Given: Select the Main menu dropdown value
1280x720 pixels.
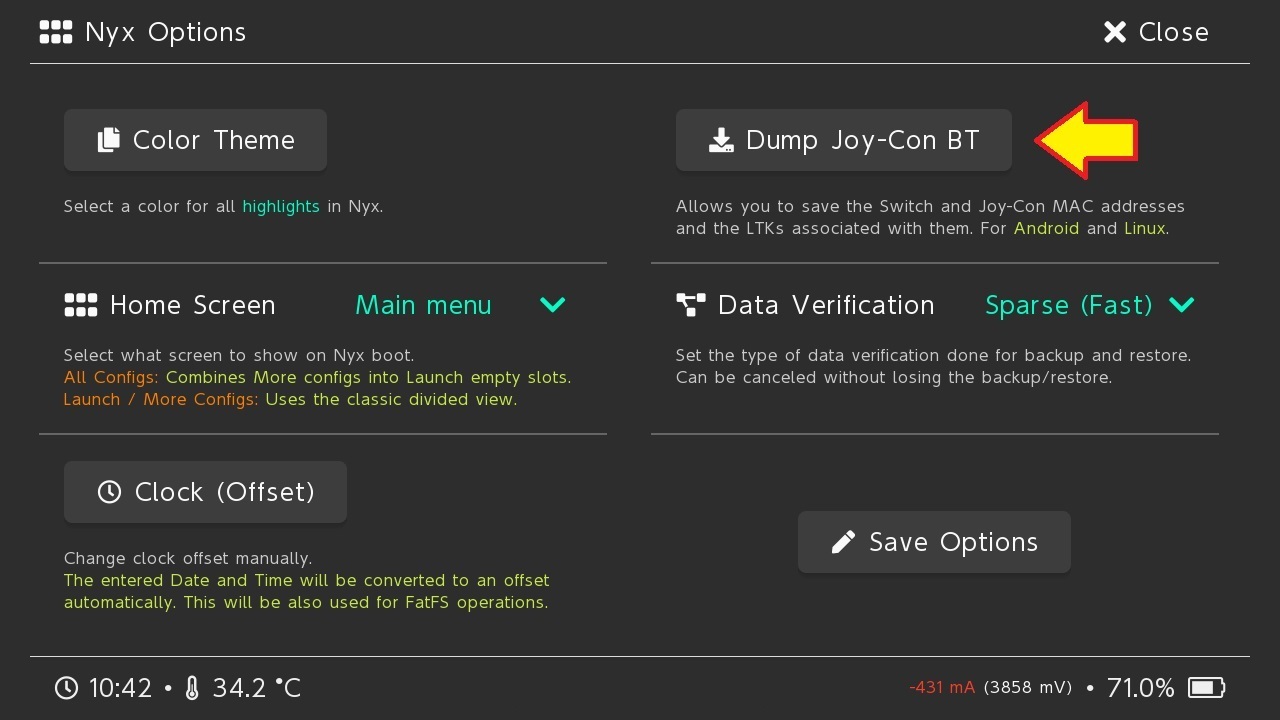Looking at the screenshot, I should 423,305.
